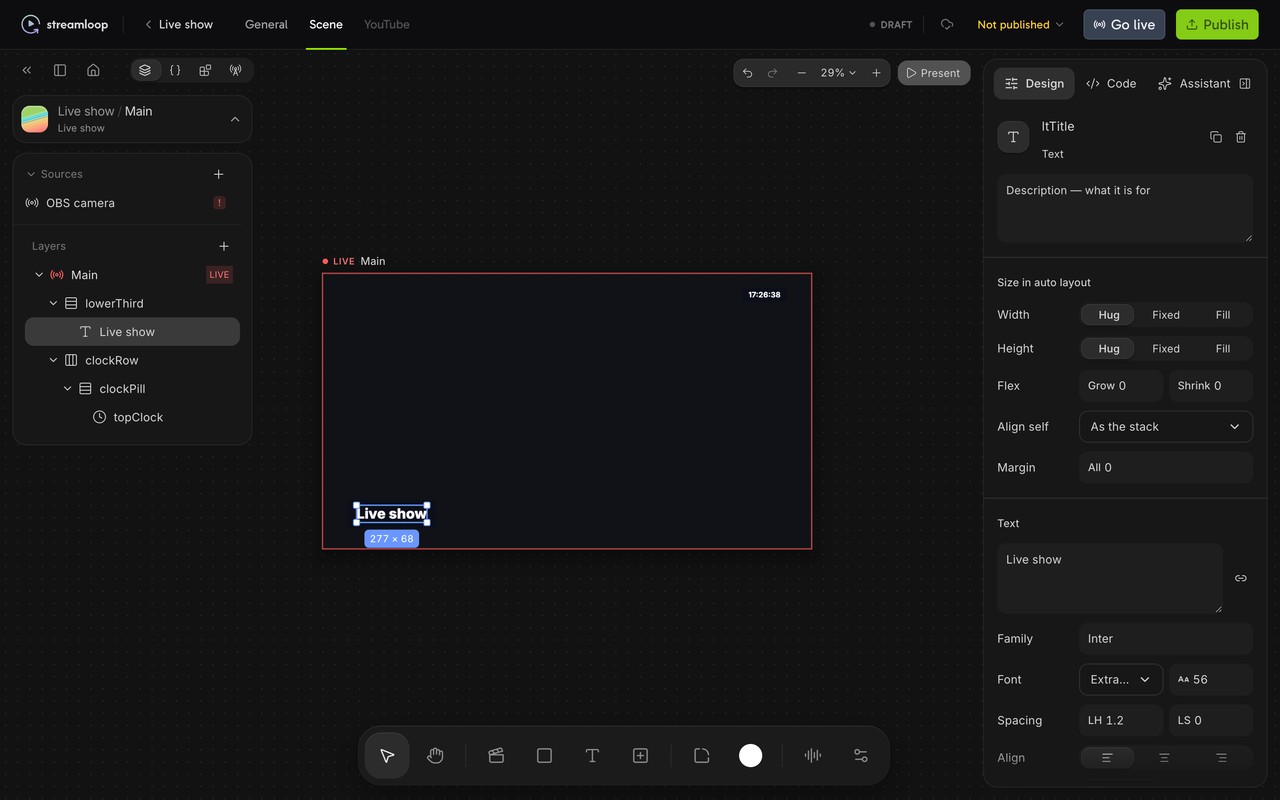The height and width of the screenshot is (800, 1280).
Task: Collapse the Live show / Main scene card
Action: (235, 119)
